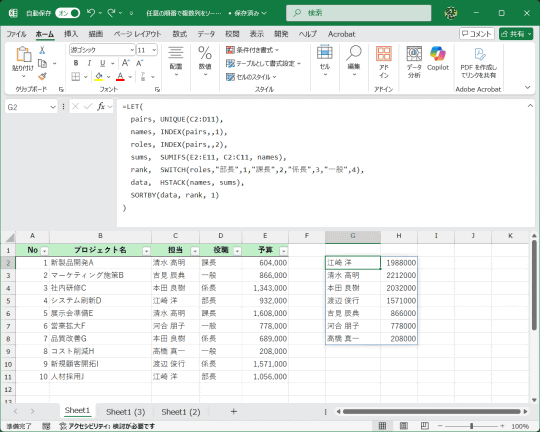Switch to Sheet1 (3) sheet tab

(x=125, y=412)
